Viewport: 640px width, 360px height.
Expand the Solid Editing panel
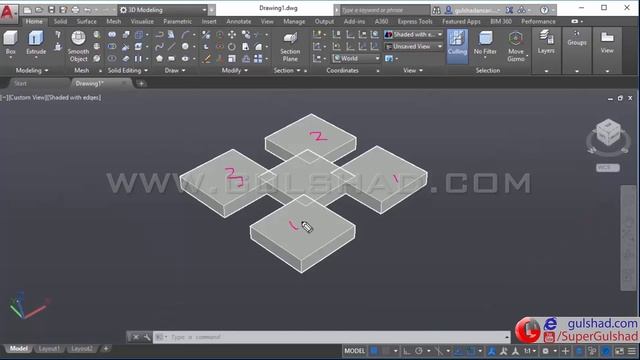point(128,71)
